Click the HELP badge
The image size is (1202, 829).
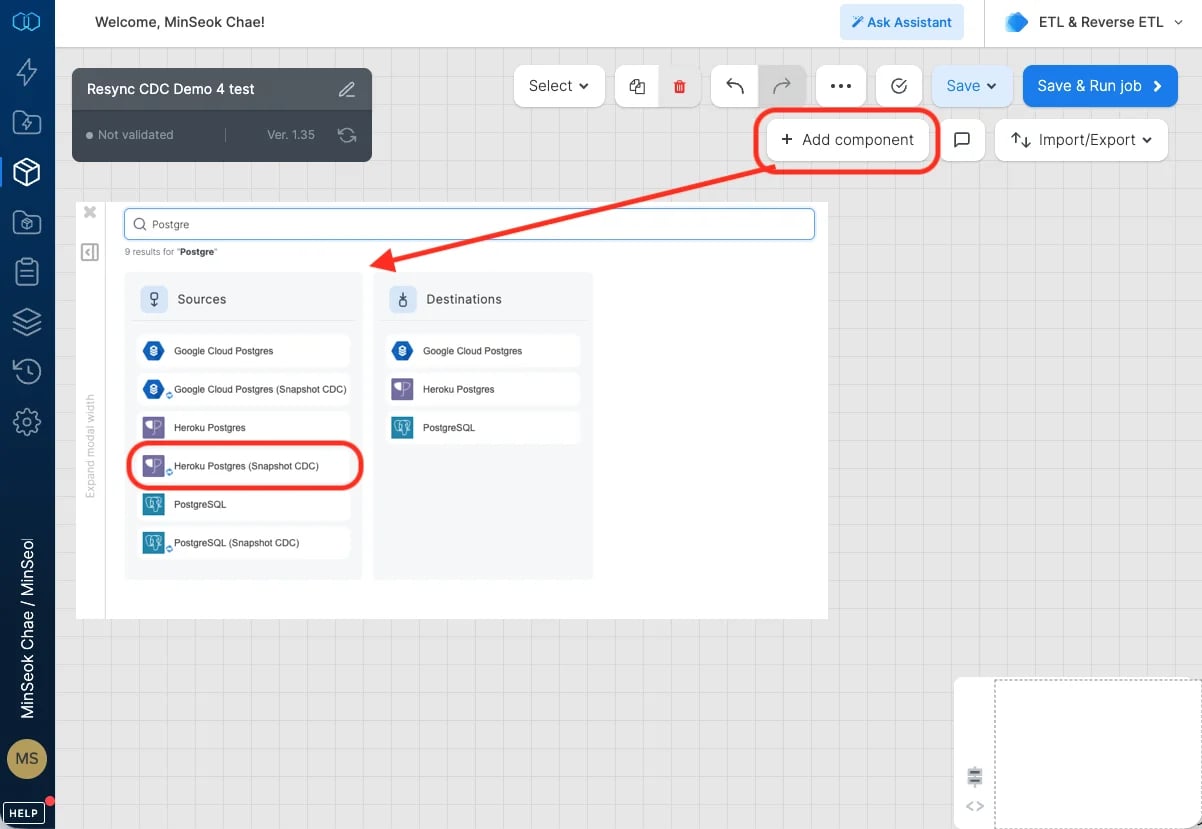[x=23, y=813]
